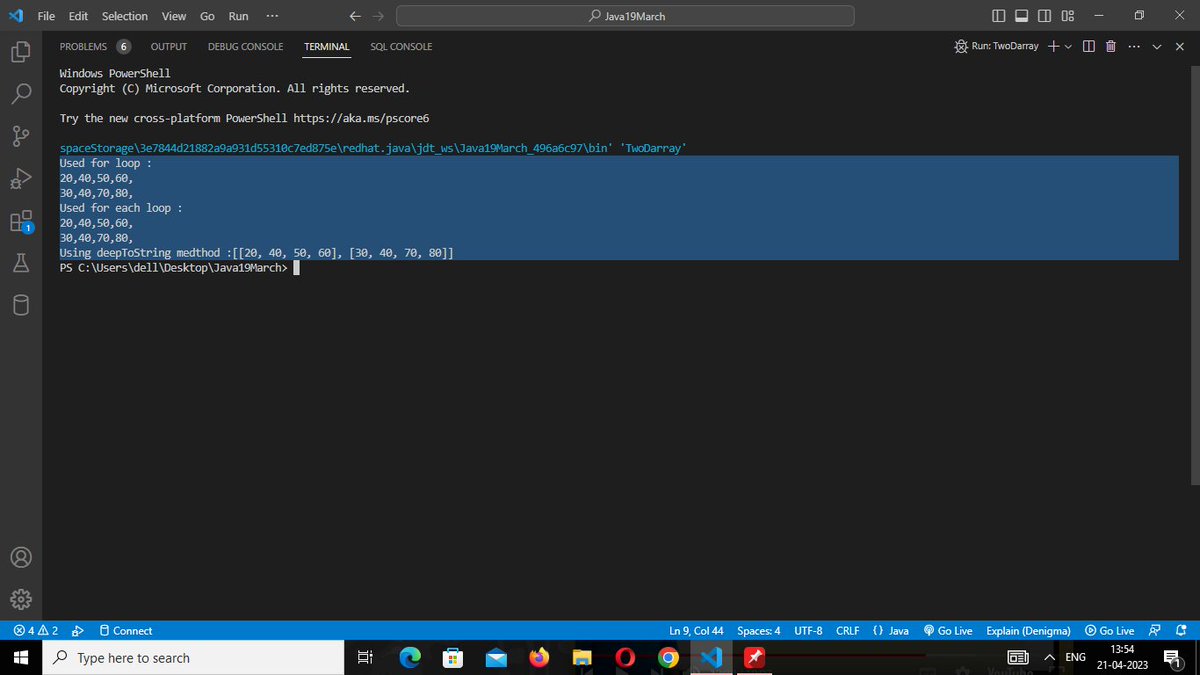Open Task View on the taskbar
The image size is (1200, 675).
tap(365, 658)
